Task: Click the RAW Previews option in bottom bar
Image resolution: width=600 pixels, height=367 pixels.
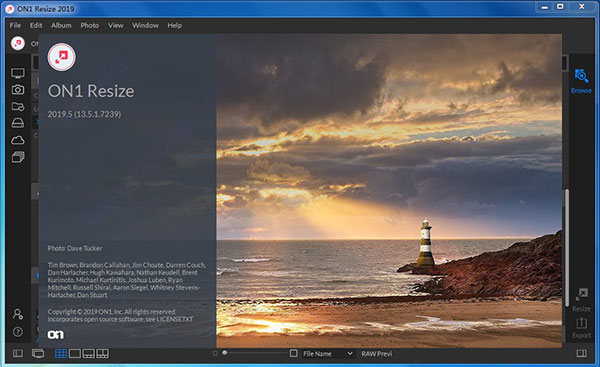Action: 377,354
